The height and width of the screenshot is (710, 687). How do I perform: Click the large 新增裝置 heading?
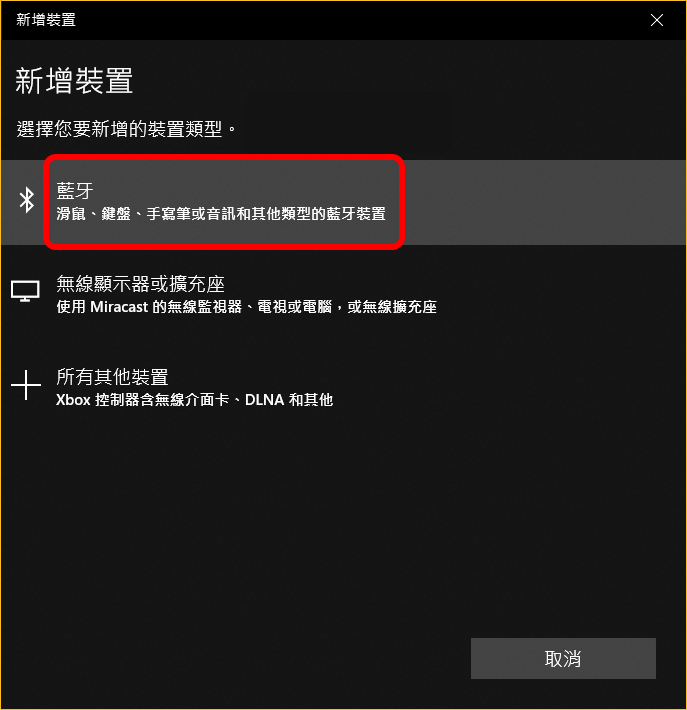pos(74,81)
